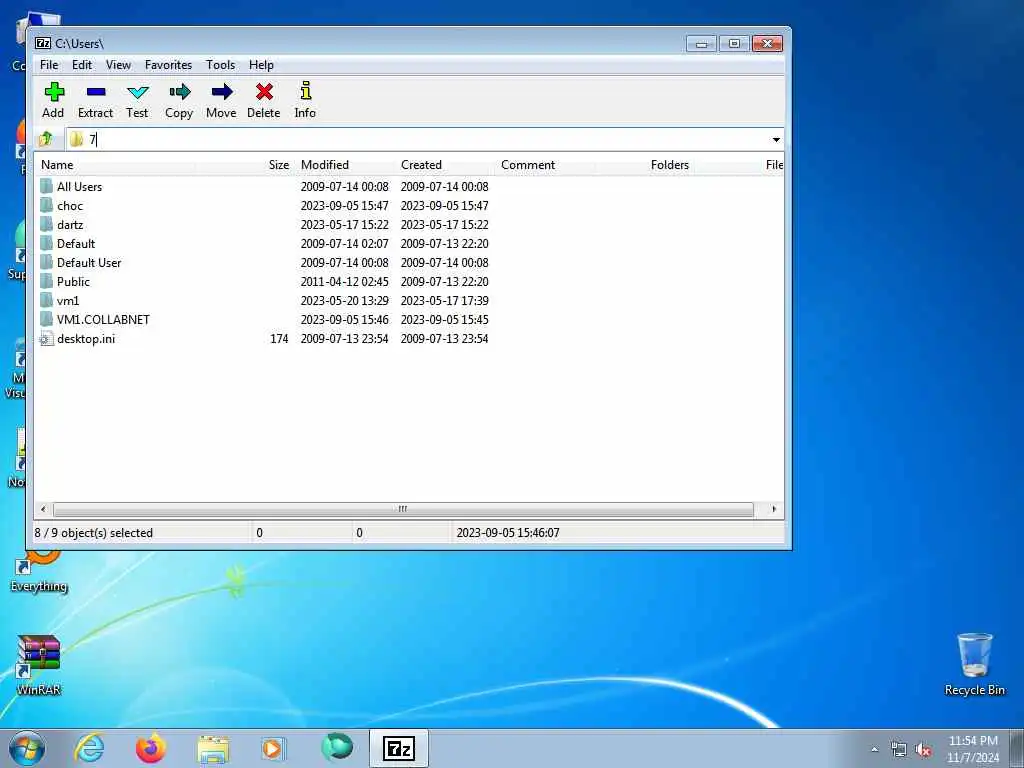Image resolution: width=1024 pixels, height=768 pixels.
Task: Sort by the Name column header
Action: pyautogui.click(x=115, y=165)
